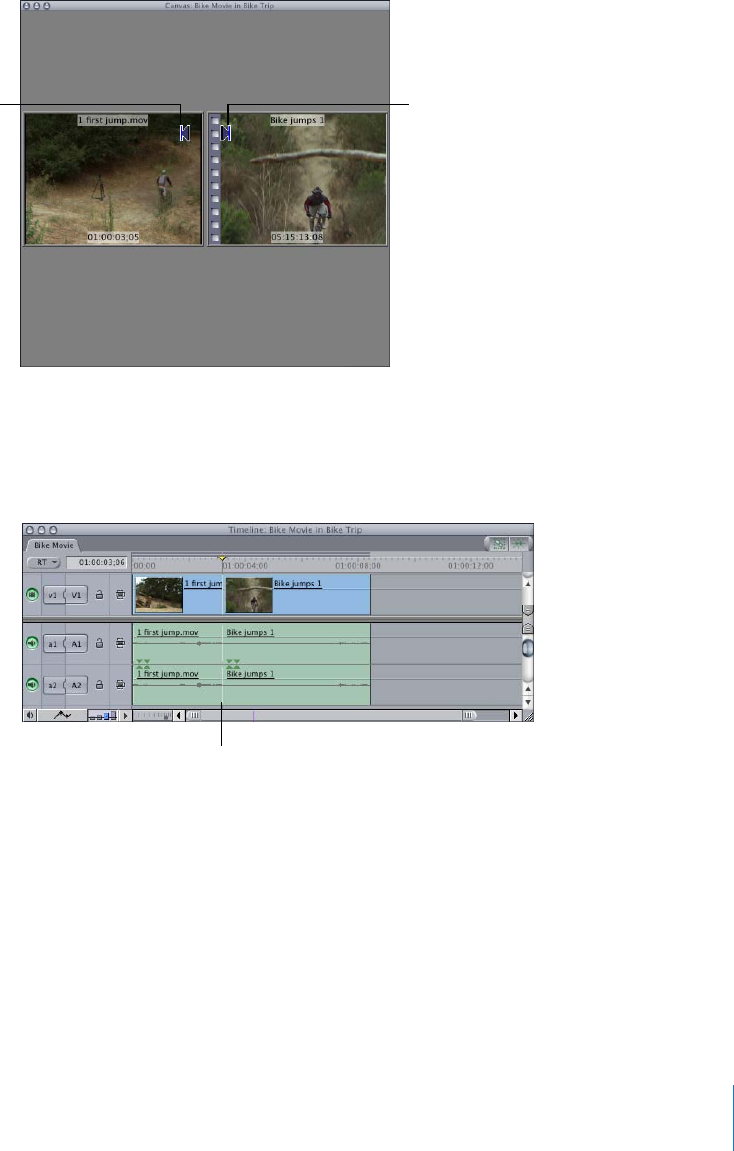Open the RT pop-up menu

[x=43, y=562]
